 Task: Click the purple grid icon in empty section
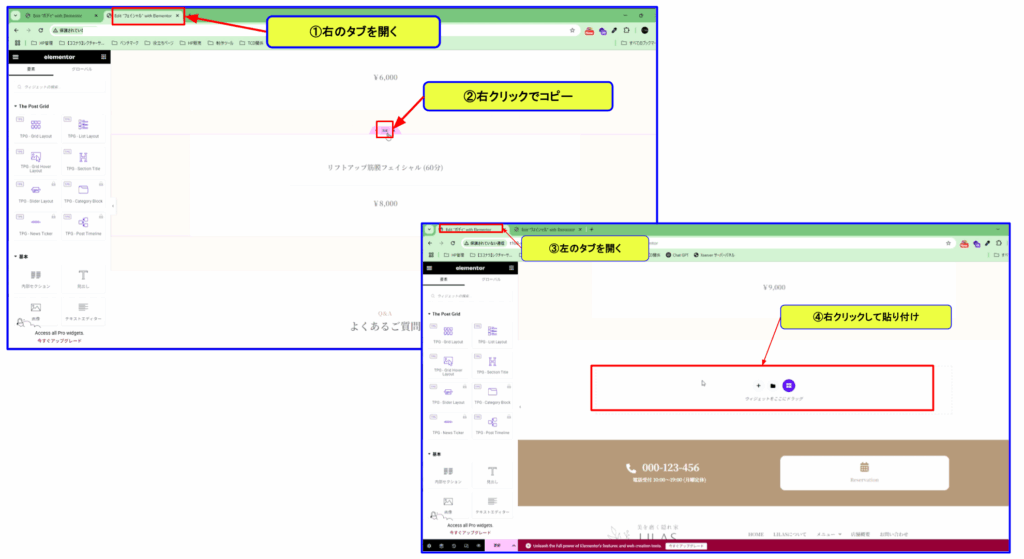789,386
